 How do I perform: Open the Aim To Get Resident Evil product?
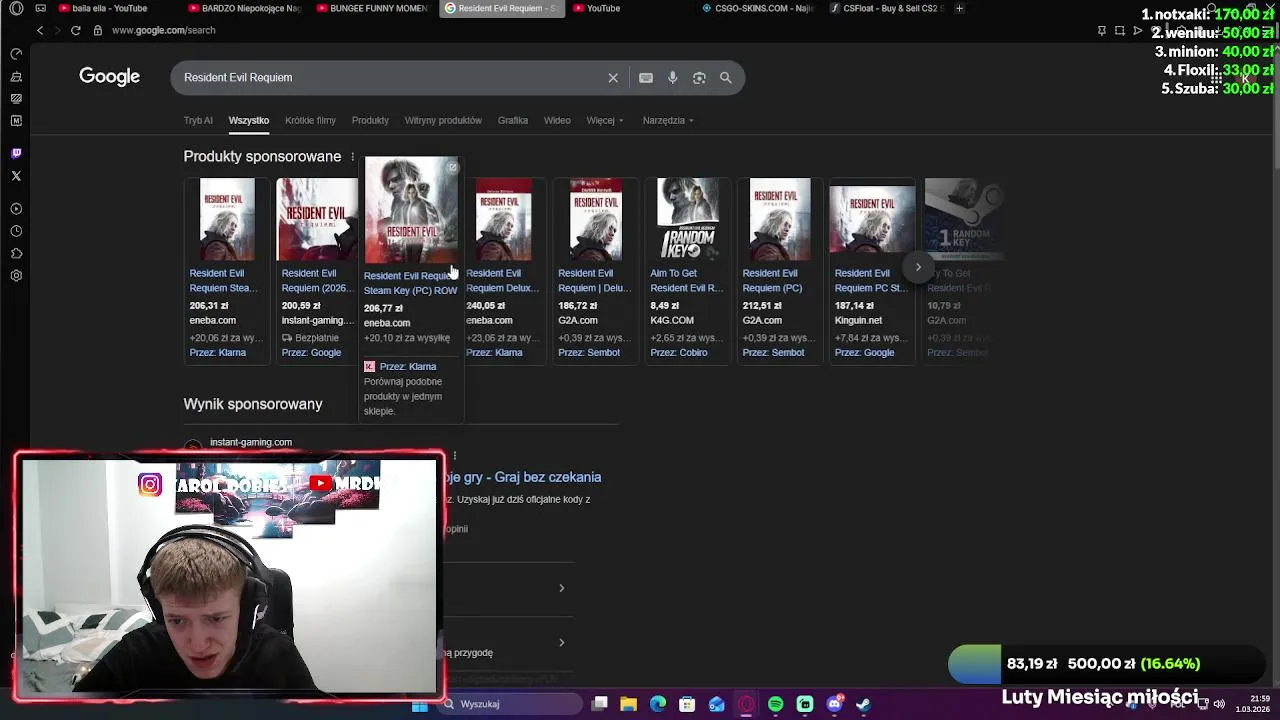686,280
